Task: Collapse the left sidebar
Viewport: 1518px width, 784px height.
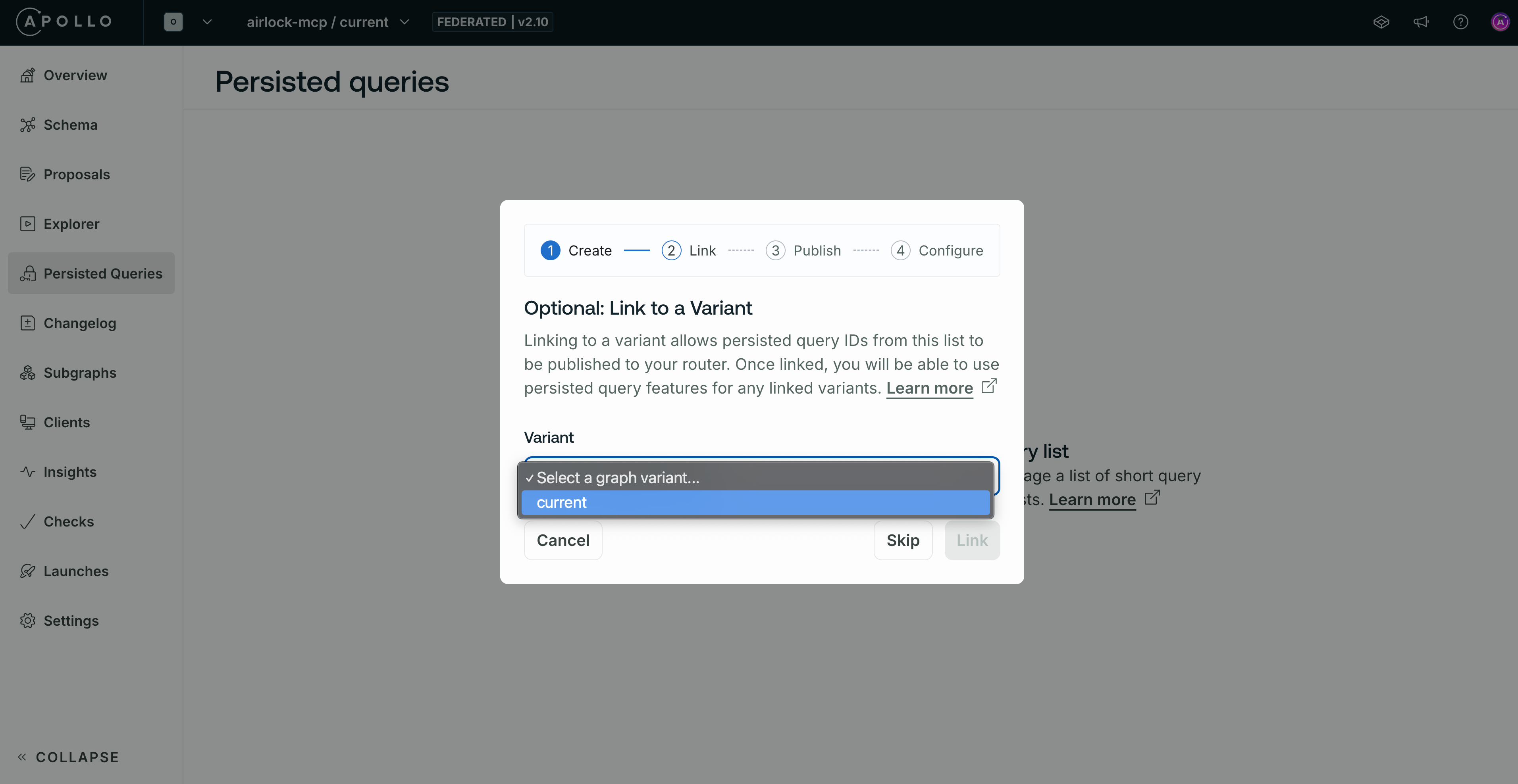Action: [67, 757]
